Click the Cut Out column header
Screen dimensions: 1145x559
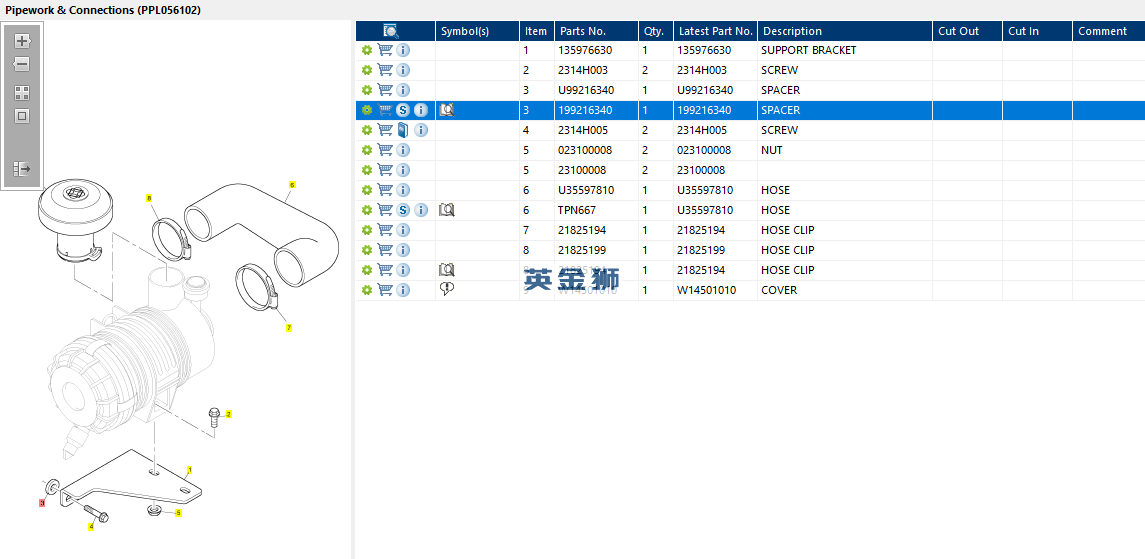(968, 31)
